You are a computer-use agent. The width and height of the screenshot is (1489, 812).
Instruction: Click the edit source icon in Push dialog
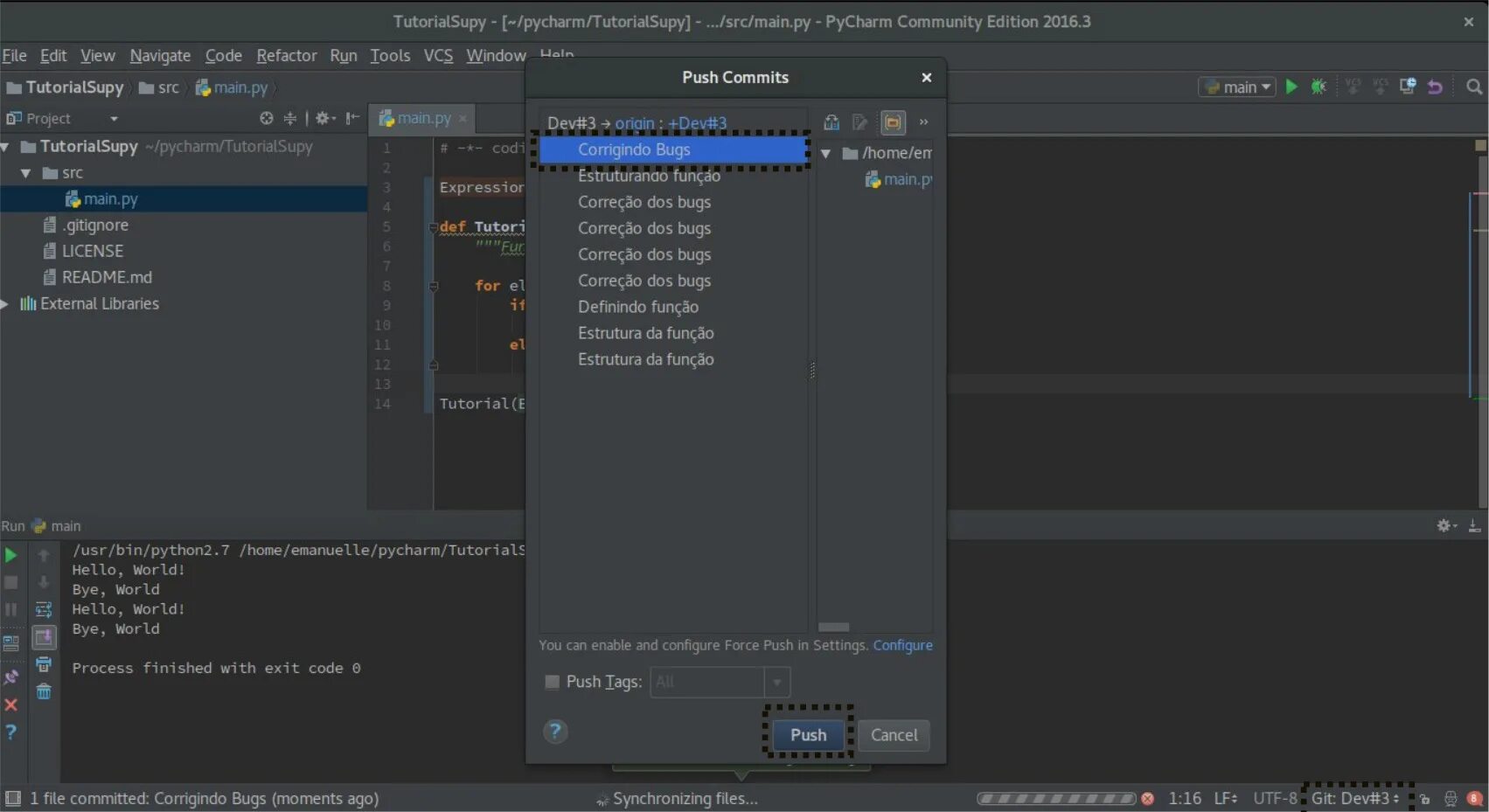pos(860,122)
